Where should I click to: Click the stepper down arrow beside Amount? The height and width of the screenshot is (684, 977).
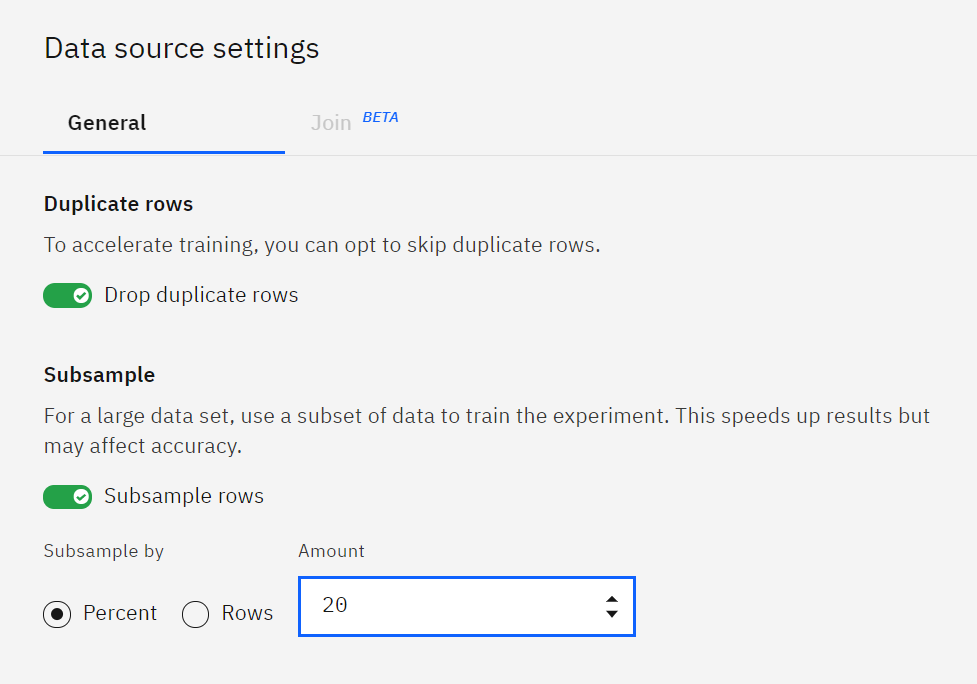[611, 613]
